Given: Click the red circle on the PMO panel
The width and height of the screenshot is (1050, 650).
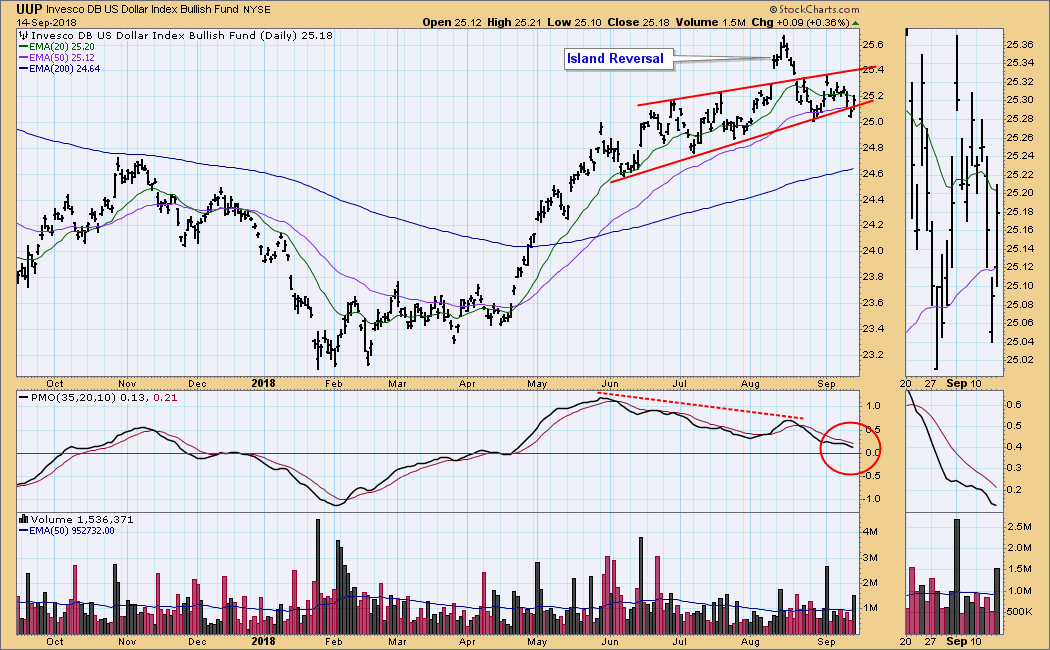Looking at the screenshot, I should (850, 445).
